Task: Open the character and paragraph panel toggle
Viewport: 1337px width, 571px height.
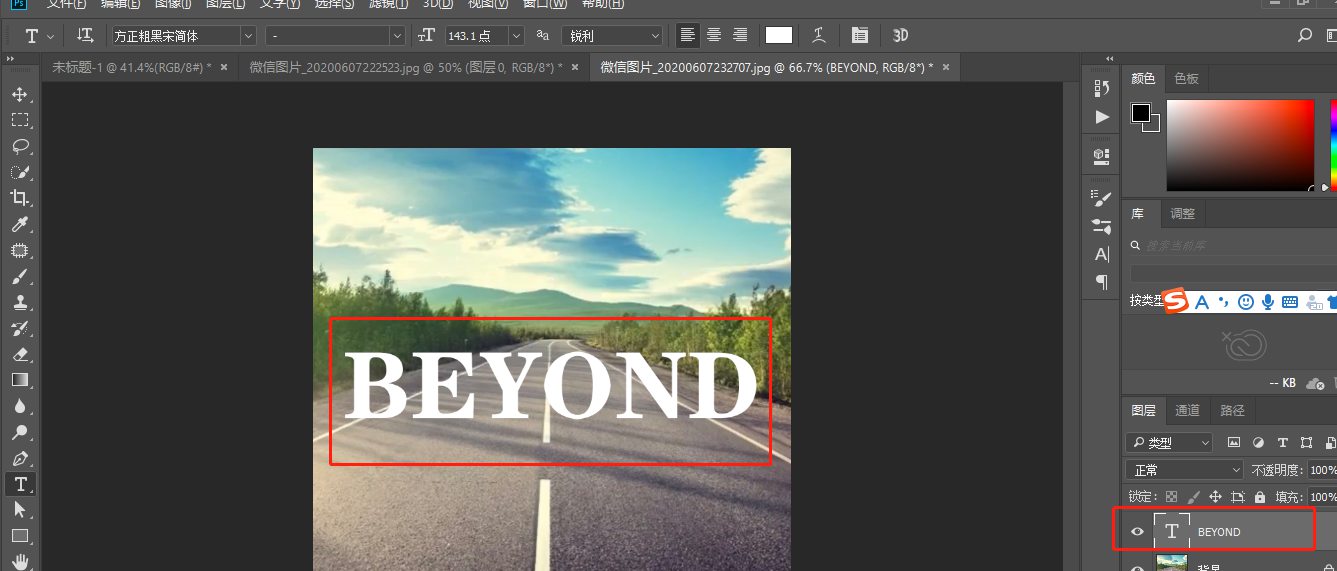Action: coord(859,36)
